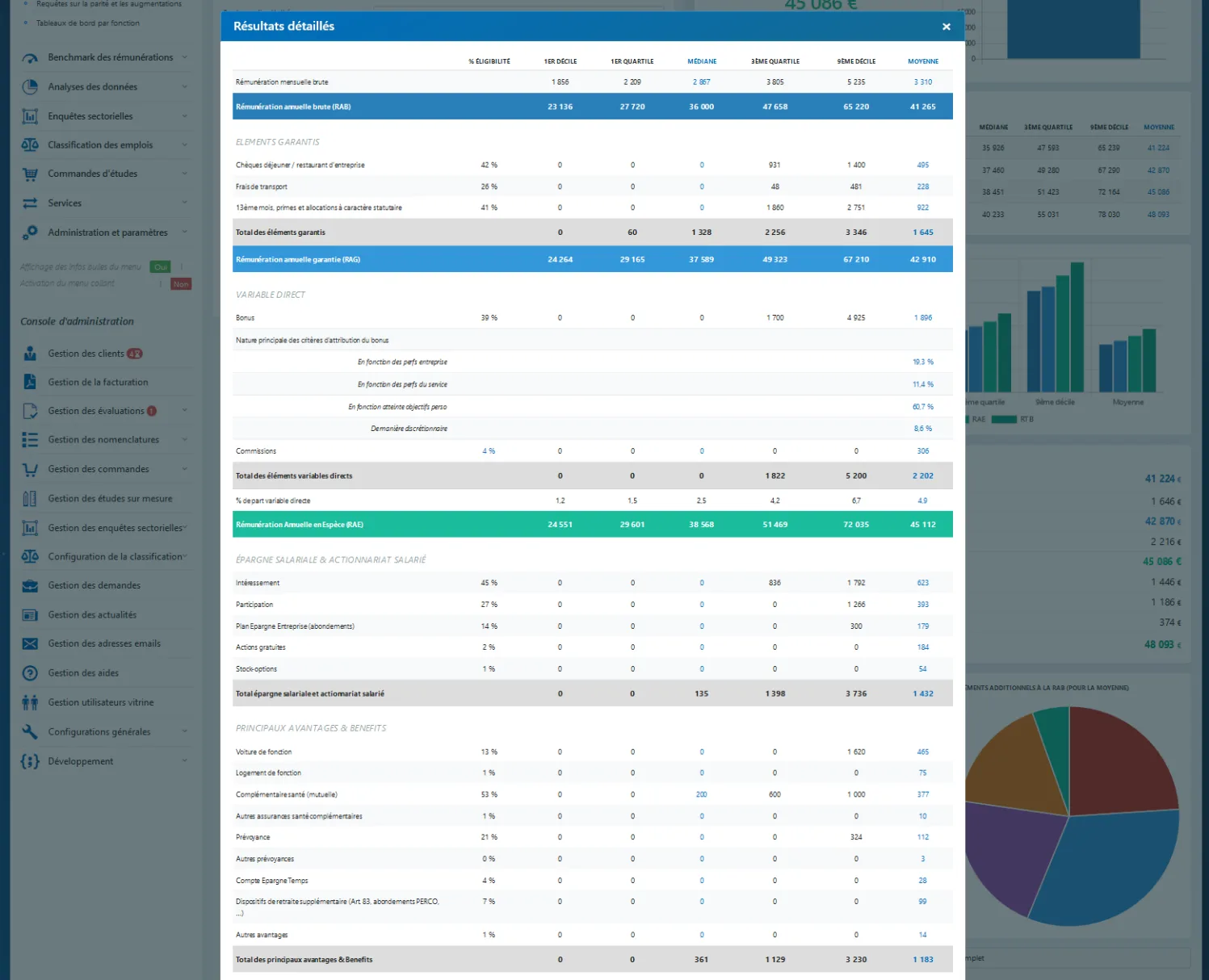Click the Administration et paramètres gear icon
1209x980 pixels.
[x=30, y=232]
